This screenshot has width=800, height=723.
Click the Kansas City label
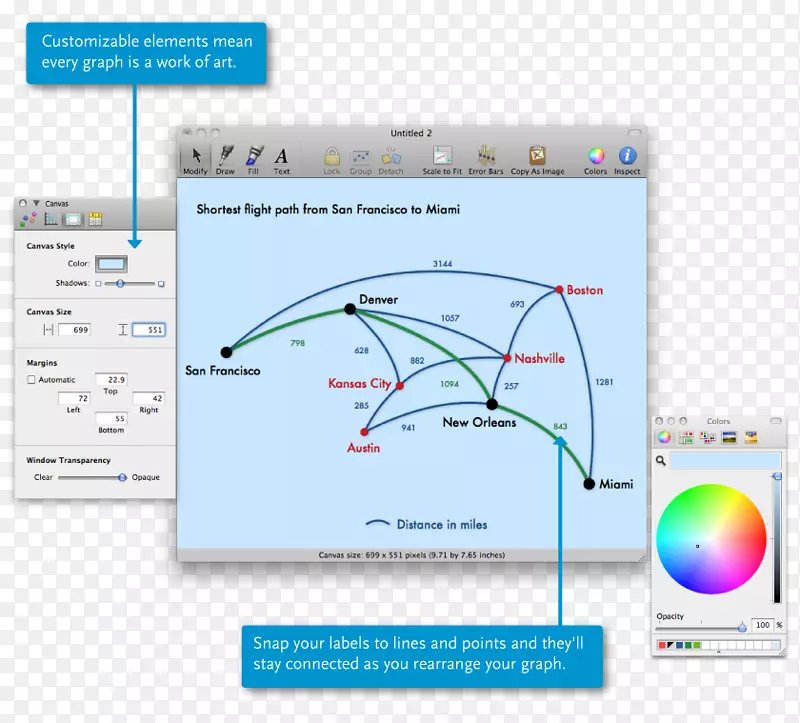coord(360,383)
